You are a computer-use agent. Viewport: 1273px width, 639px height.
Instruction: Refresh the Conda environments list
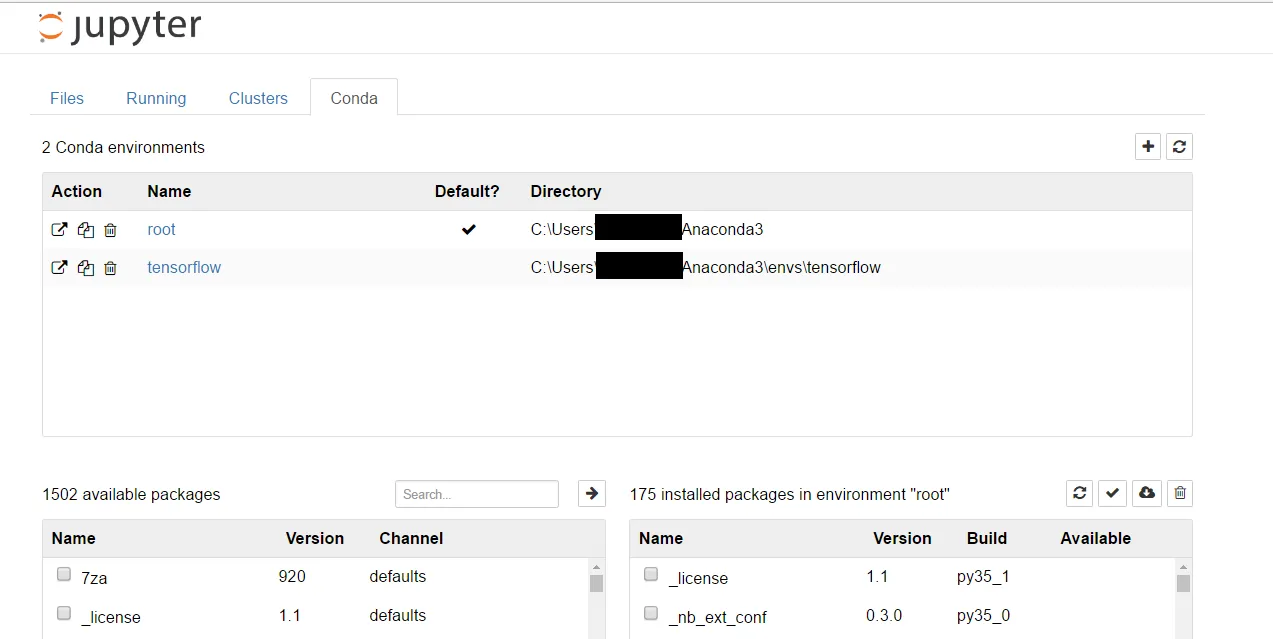(1180, 147)
